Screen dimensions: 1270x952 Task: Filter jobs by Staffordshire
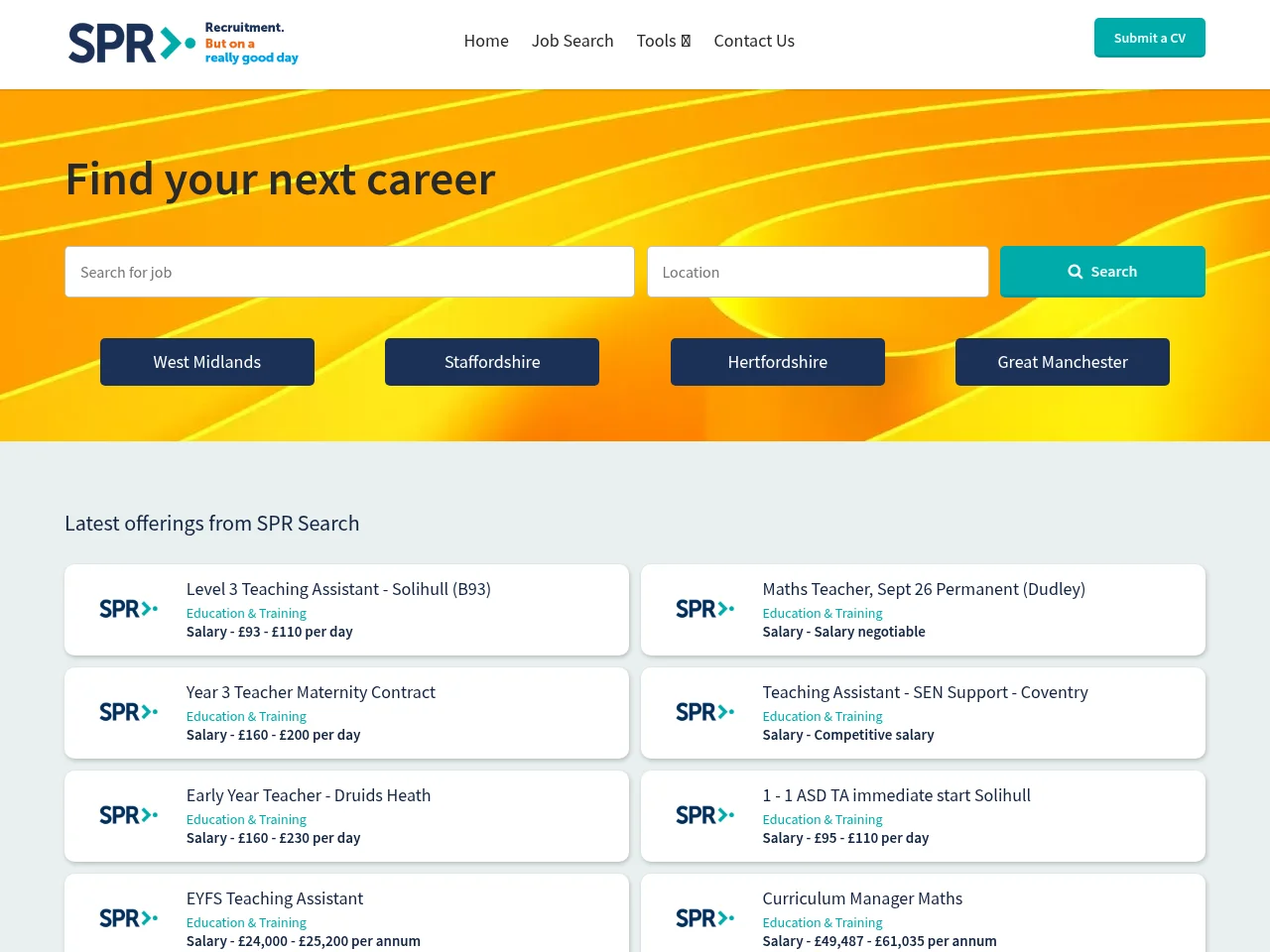click(492, 362)
